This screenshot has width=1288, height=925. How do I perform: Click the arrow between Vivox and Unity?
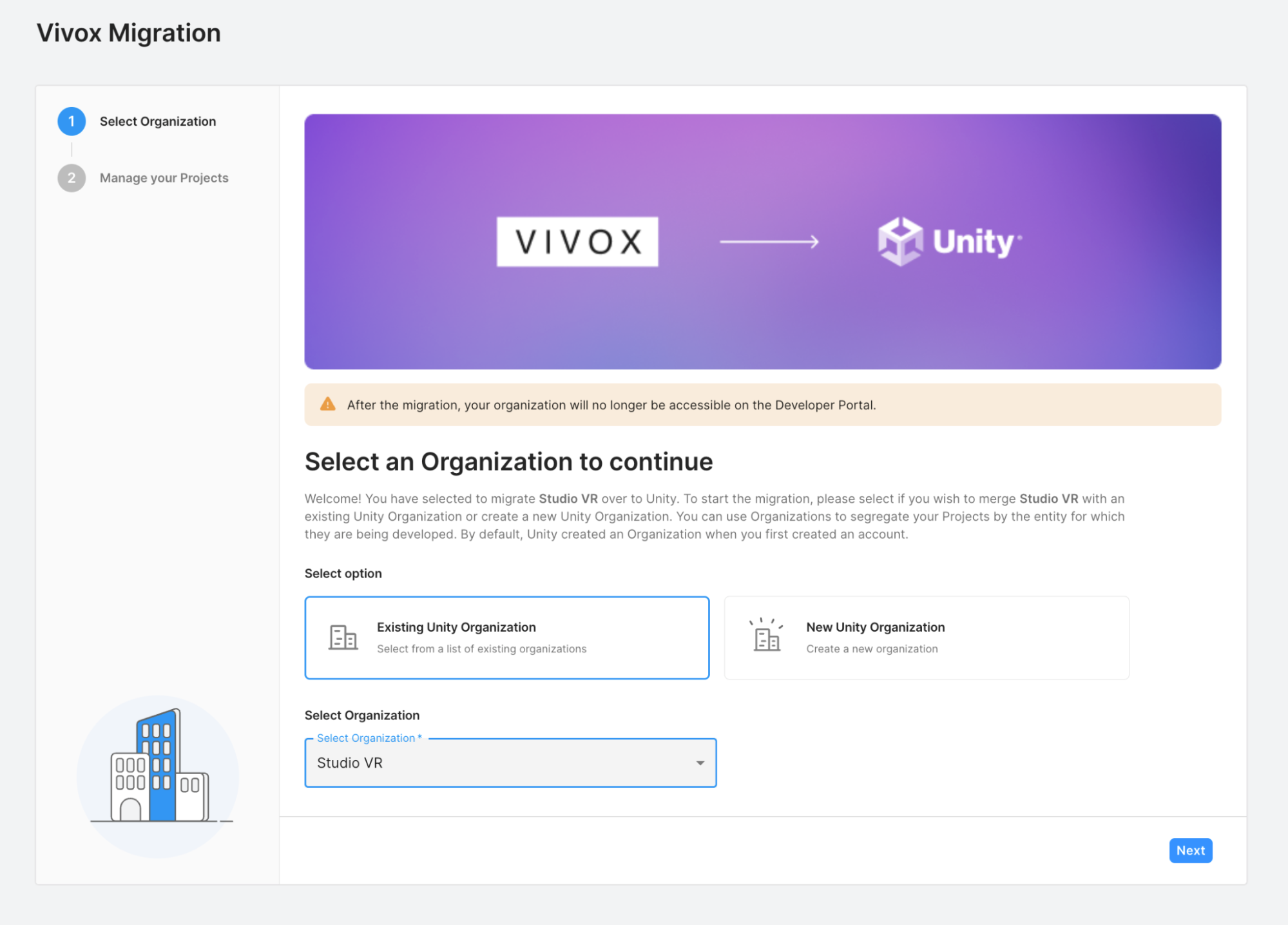[x=769, y=242]
